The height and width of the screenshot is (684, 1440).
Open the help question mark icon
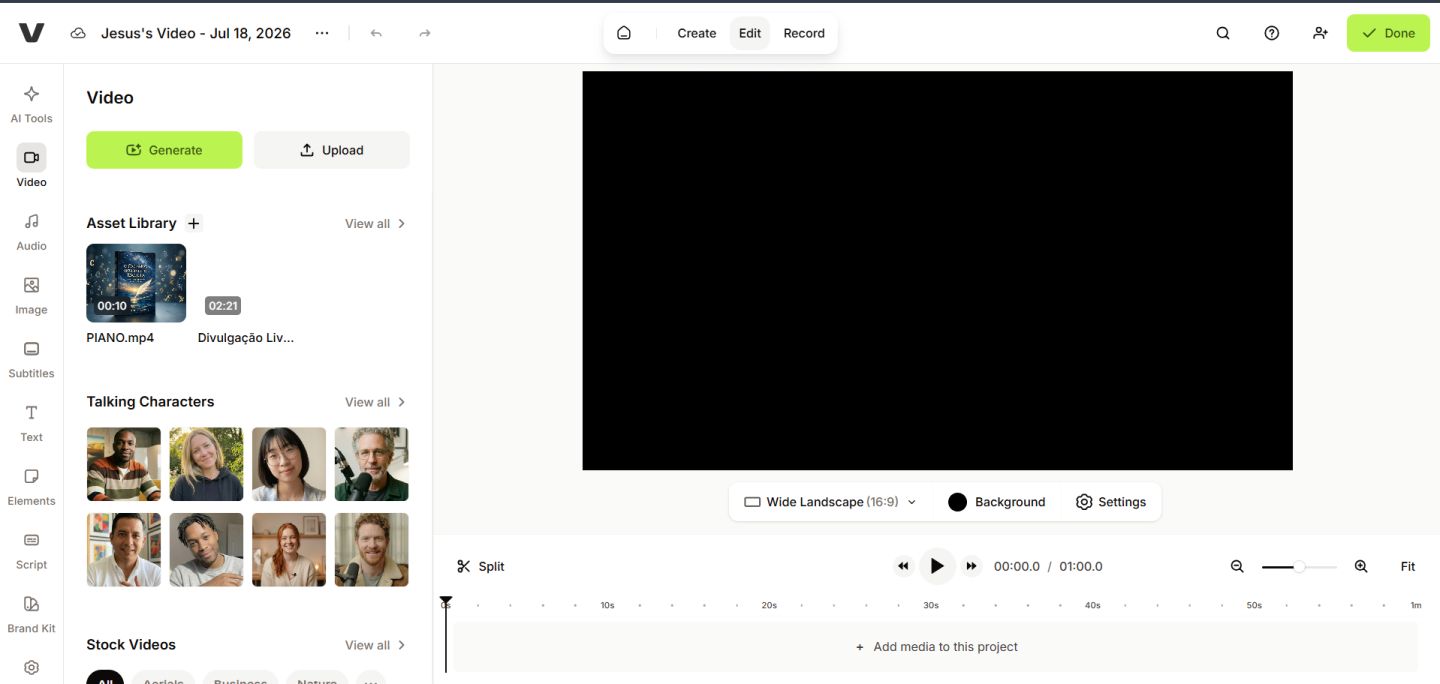[1272, 33]
